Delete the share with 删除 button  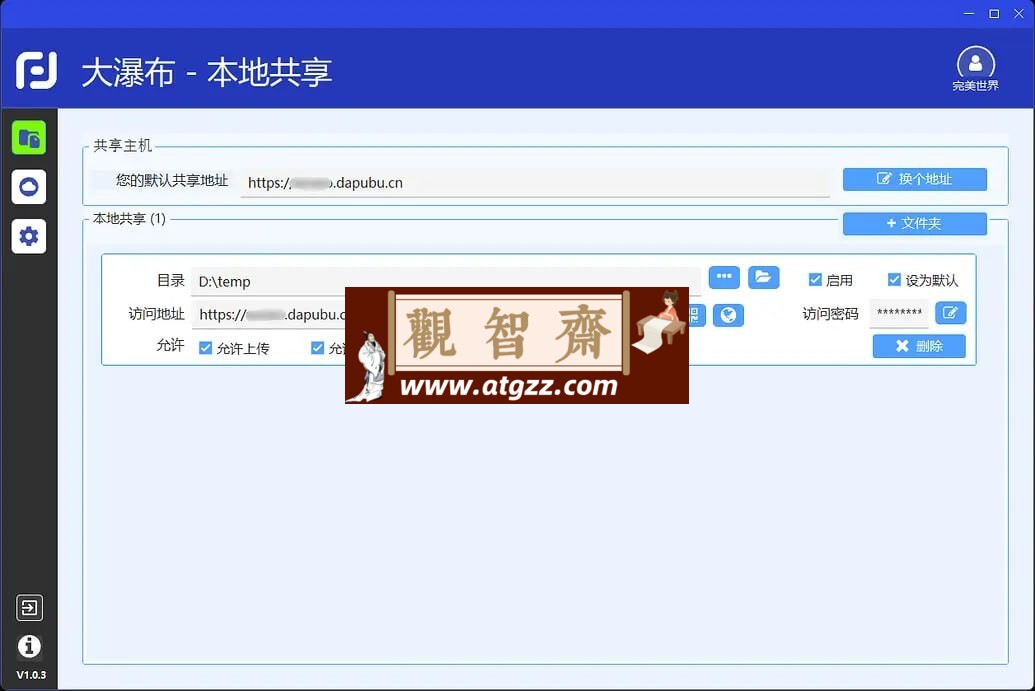pyautogui.click(x=919, y=346)
